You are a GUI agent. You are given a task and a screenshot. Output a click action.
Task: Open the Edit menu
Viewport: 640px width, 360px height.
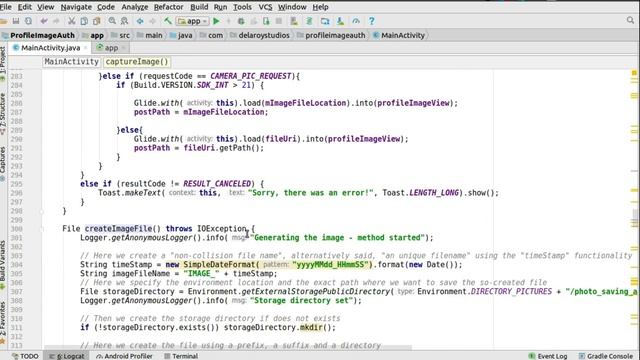tap(24, 7)
